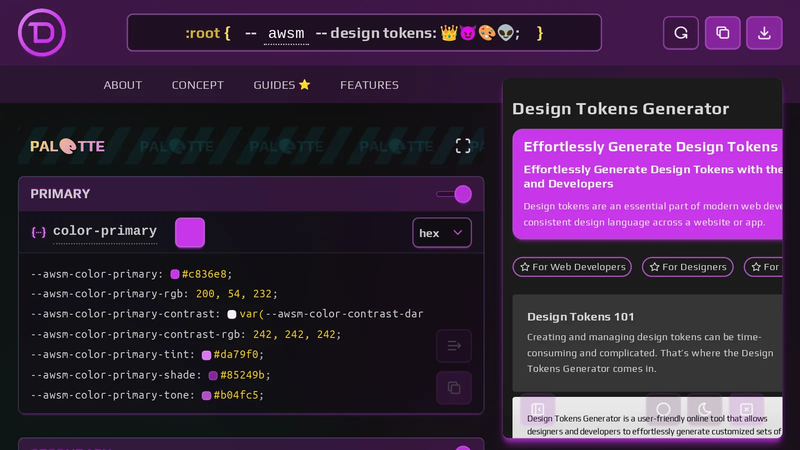Select the light mode circle icon
The width and height of the screenshot is (800, 450).
pyautogui.click(x=663, y=409)
